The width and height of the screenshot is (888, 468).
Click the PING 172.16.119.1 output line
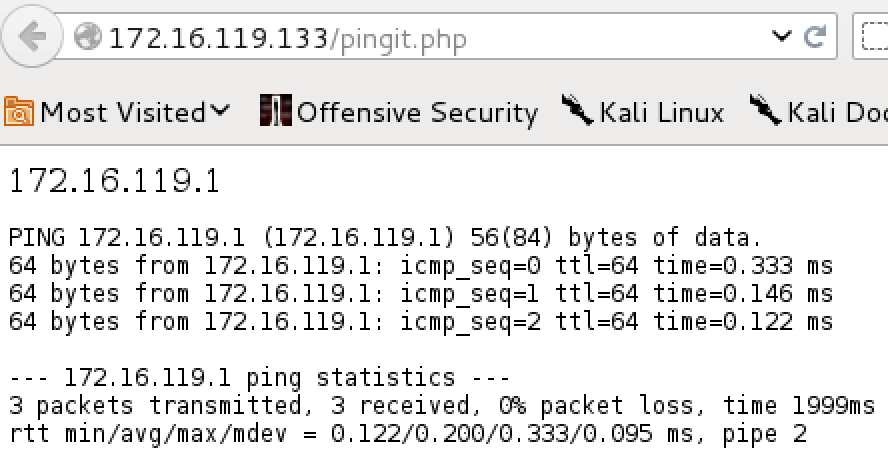(386, 237)
